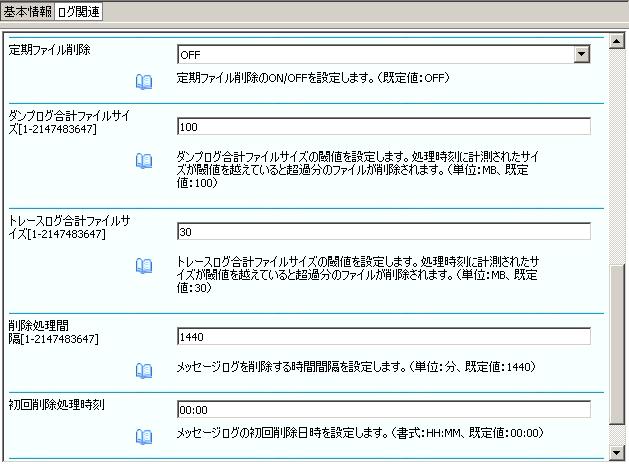Image resolution: width=629 pixels, height=464 pixels.
Task: Click description メッセージログの初回削除日時を設定します
Action: (360, 432)
